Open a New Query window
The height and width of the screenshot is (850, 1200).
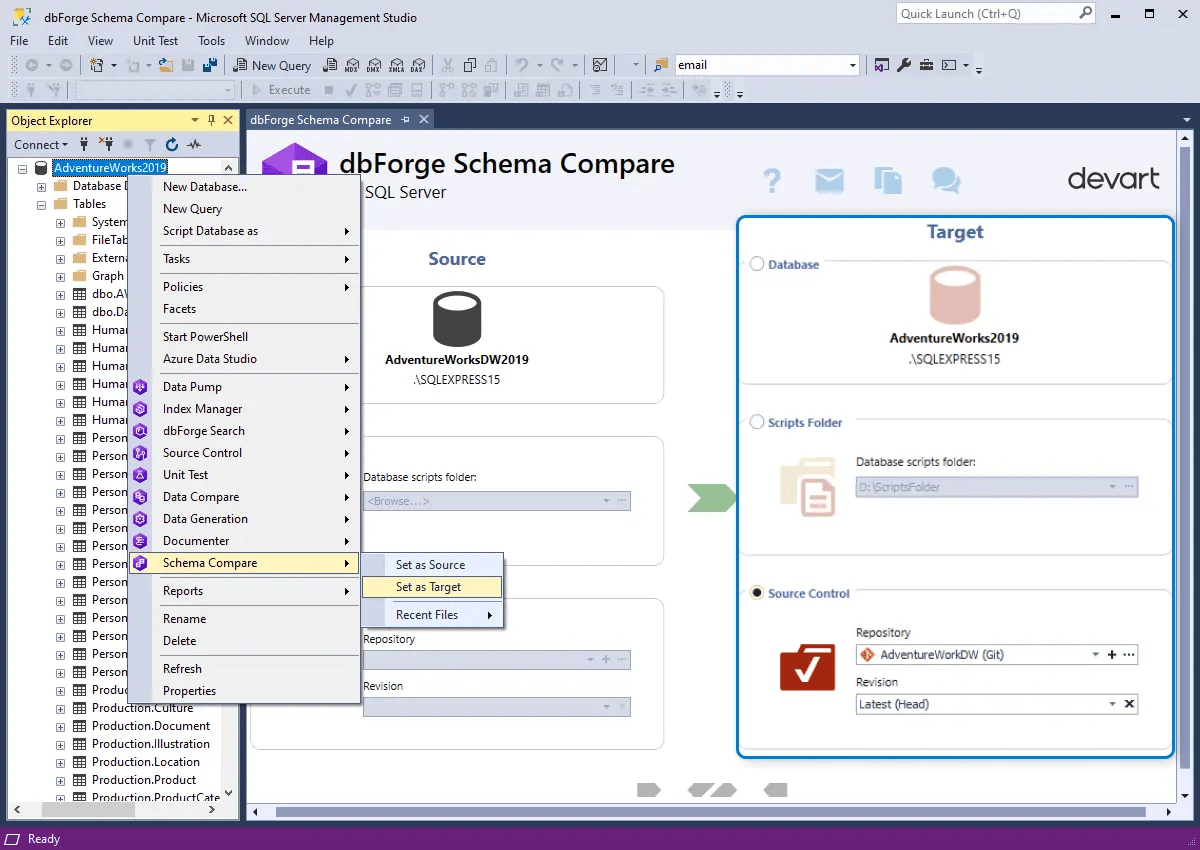point(272,65)
